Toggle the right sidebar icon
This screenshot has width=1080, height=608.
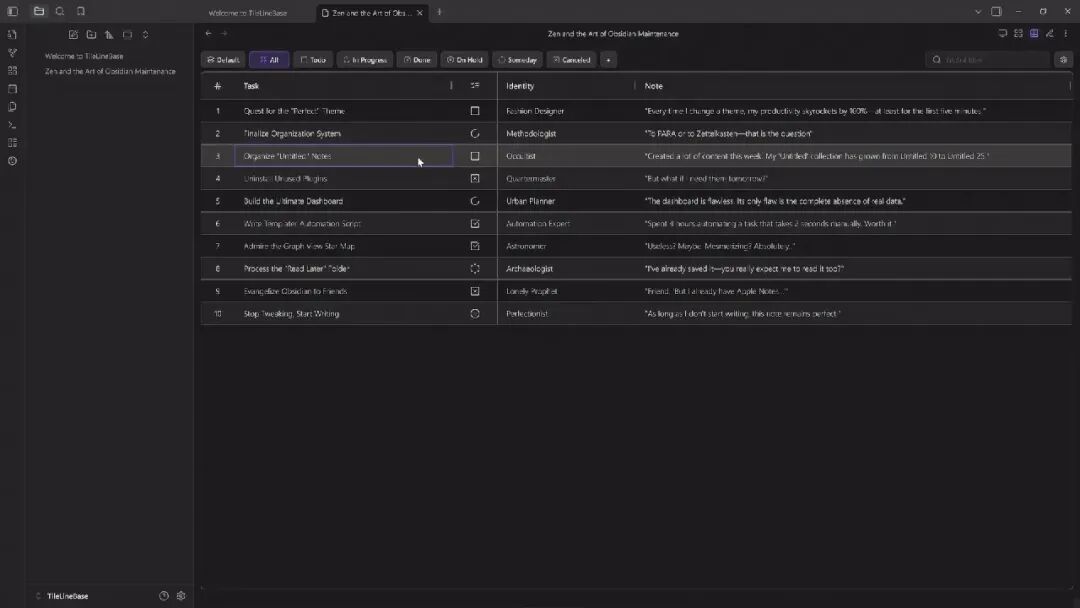tap(996, 12)
